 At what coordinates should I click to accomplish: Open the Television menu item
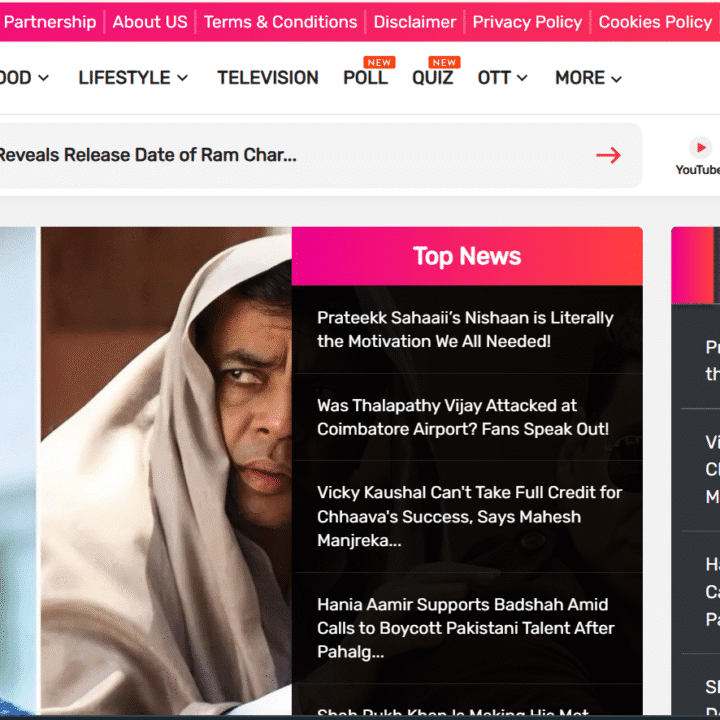pyautogui.click(x=268, y=78)
